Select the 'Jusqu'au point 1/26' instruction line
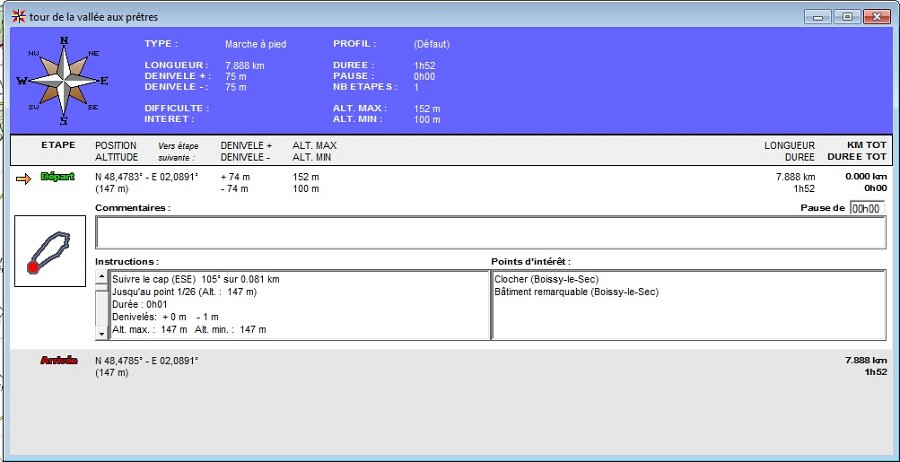Viewport: 900px width, 462px height. tap(184, 292)
